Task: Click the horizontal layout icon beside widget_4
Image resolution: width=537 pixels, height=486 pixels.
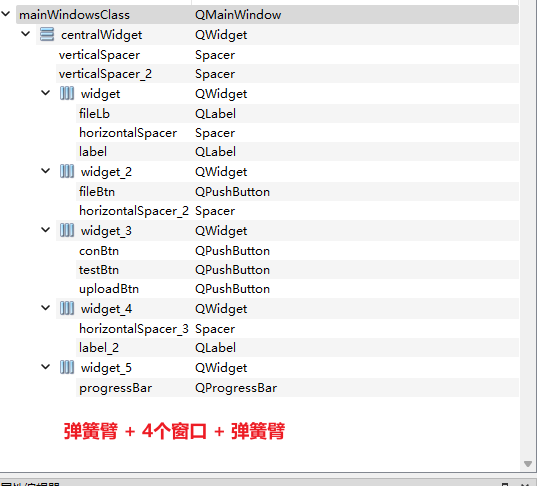Action: click(67, 308)
